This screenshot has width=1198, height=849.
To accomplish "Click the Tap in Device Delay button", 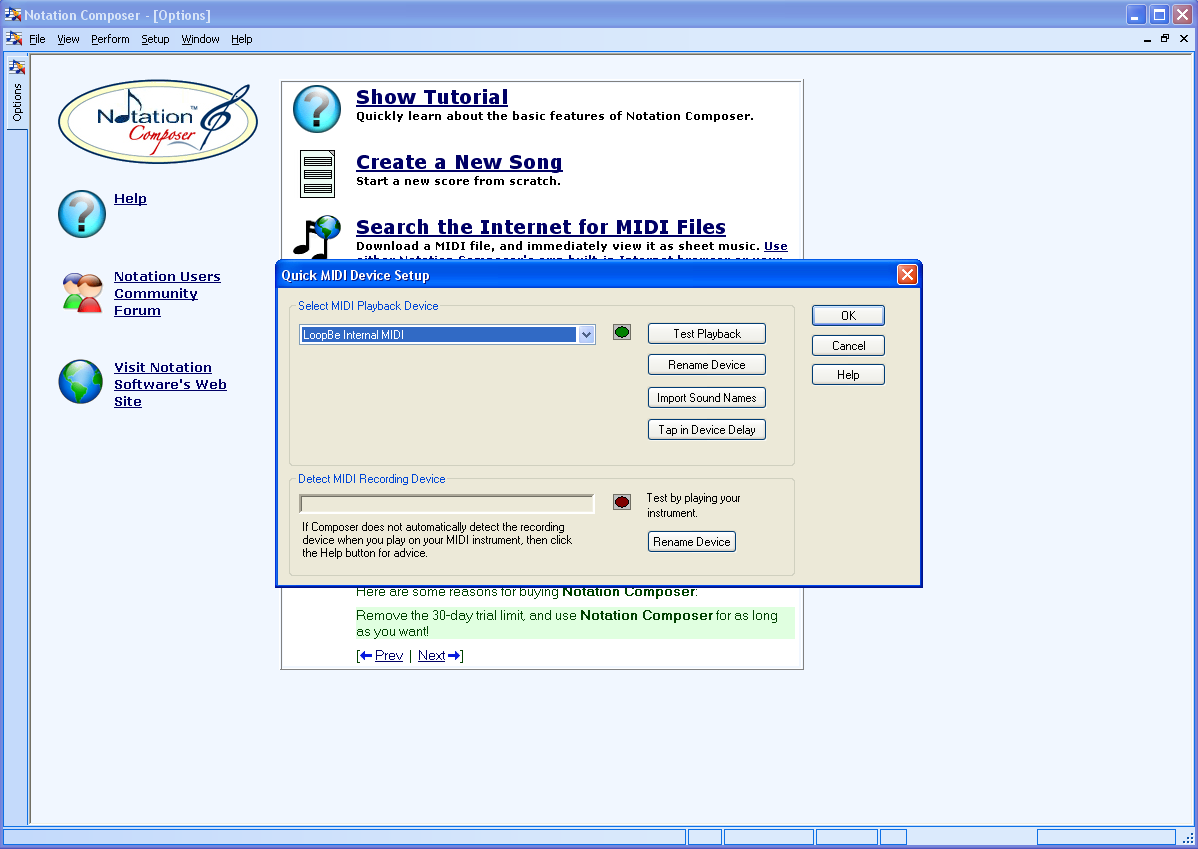I will pos(707,429).
